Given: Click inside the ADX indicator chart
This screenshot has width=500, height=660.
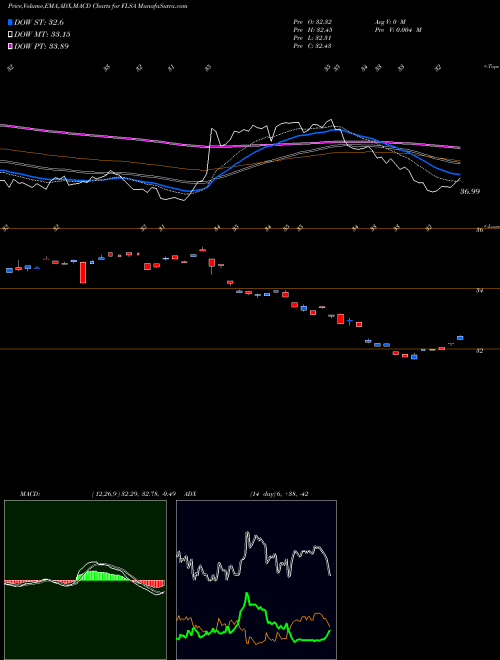Looking at the screenshot, I should tap(256, 580).
